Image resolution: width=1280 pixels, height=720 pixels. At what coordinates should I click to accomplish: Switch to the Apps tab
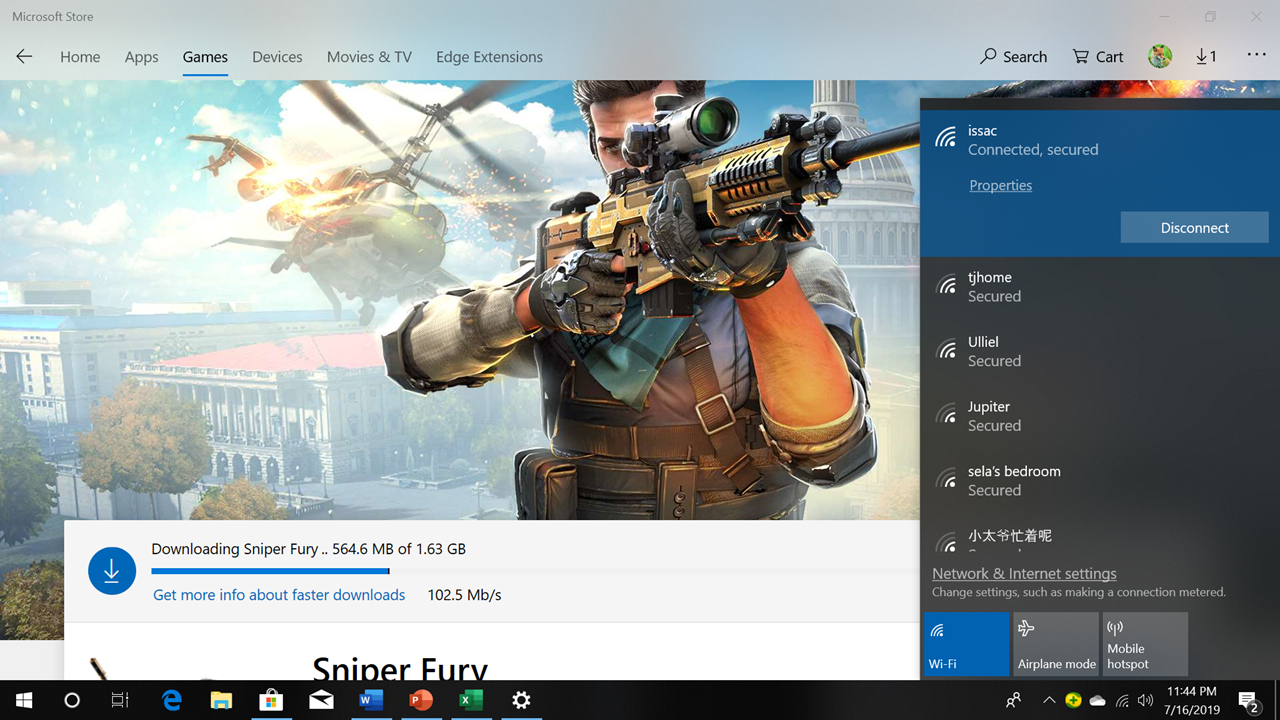tap(141, 57)
